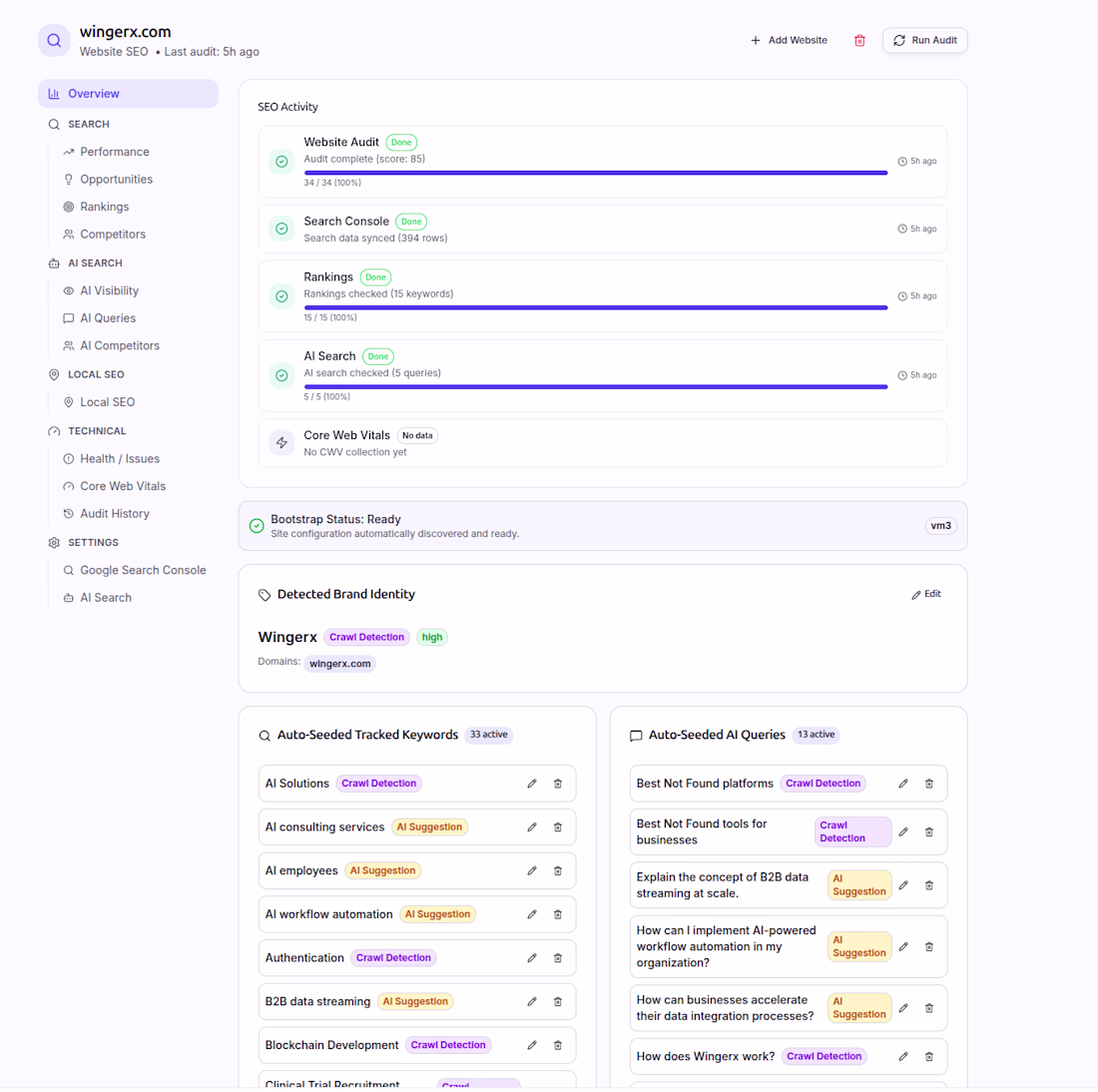The height and width of the screenshot is (1092, 1098).
Task: Open AI Search under Settings
Action: (x=106, y=598)
